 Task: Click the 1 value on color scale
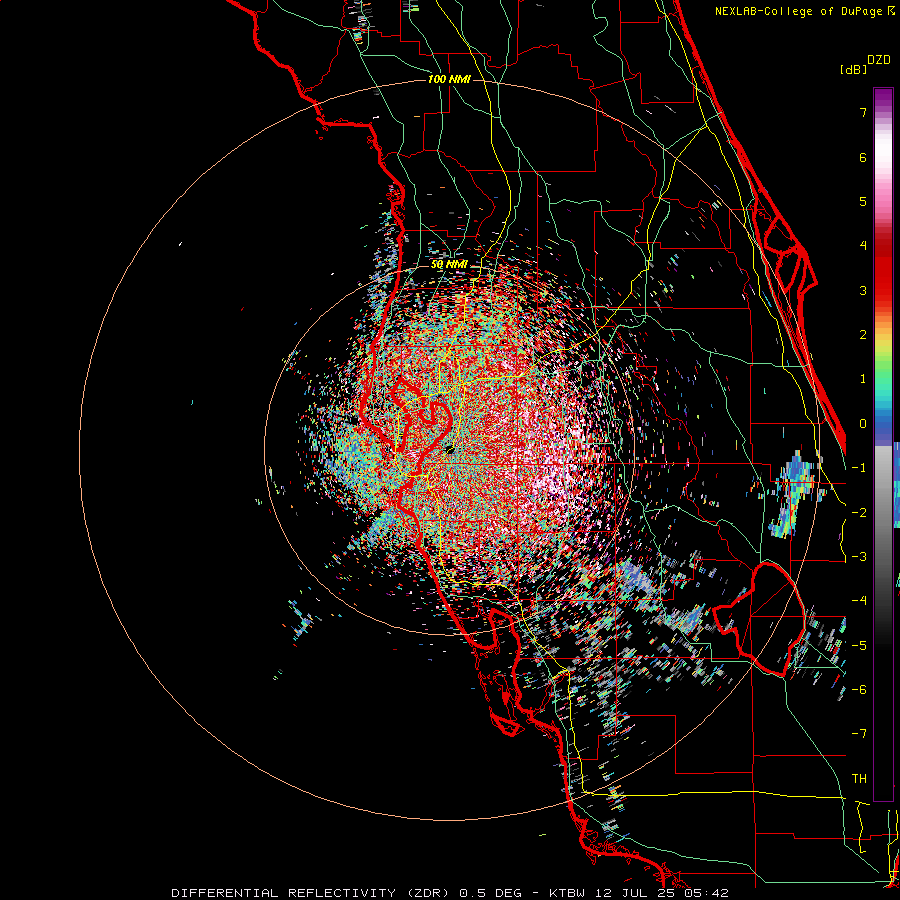click(x=863, y=379)
